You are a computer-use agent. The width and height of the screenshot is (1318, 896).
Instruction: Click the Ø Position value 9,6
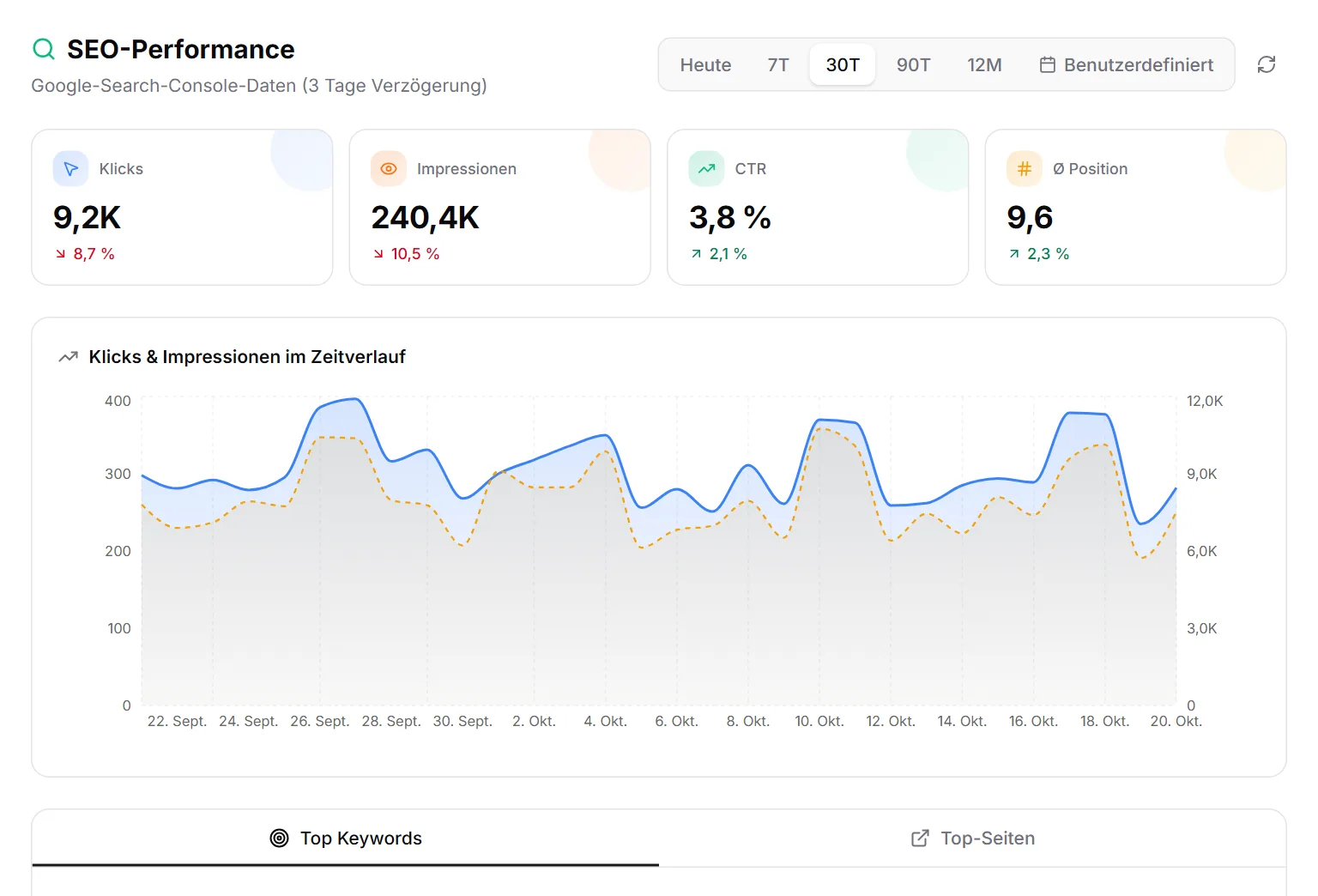tap(1030, 218)
